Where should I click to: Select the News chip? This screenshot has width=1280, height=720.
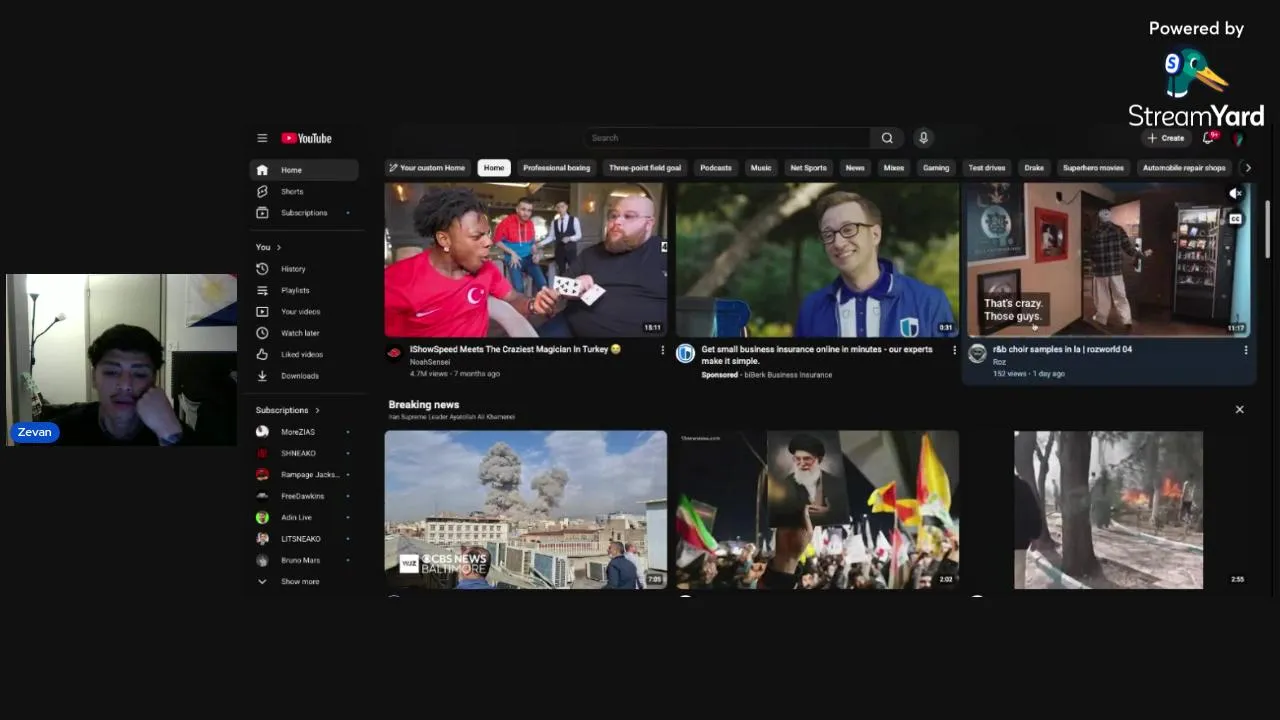coord(855,168)
